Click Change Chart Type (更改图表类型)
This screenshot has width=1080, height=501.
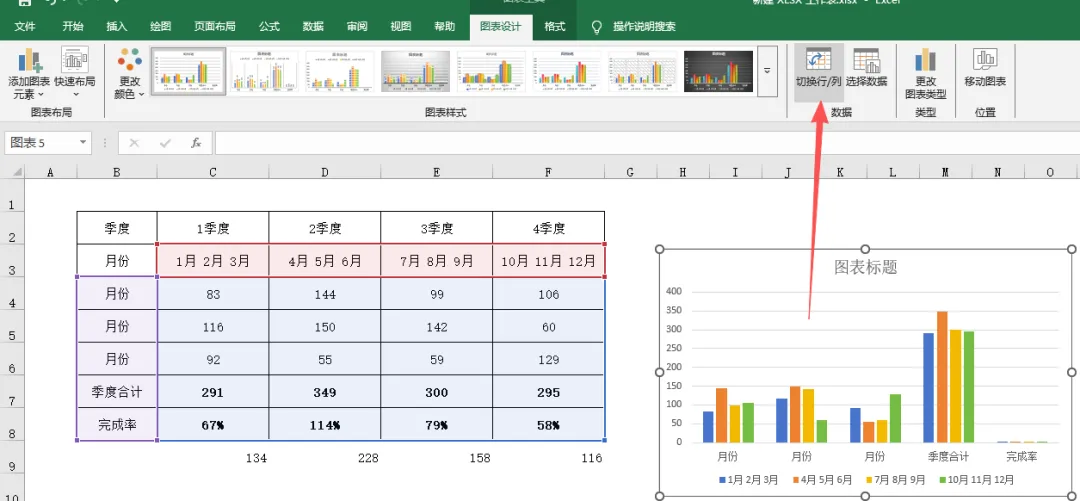[x=926, y=74]
